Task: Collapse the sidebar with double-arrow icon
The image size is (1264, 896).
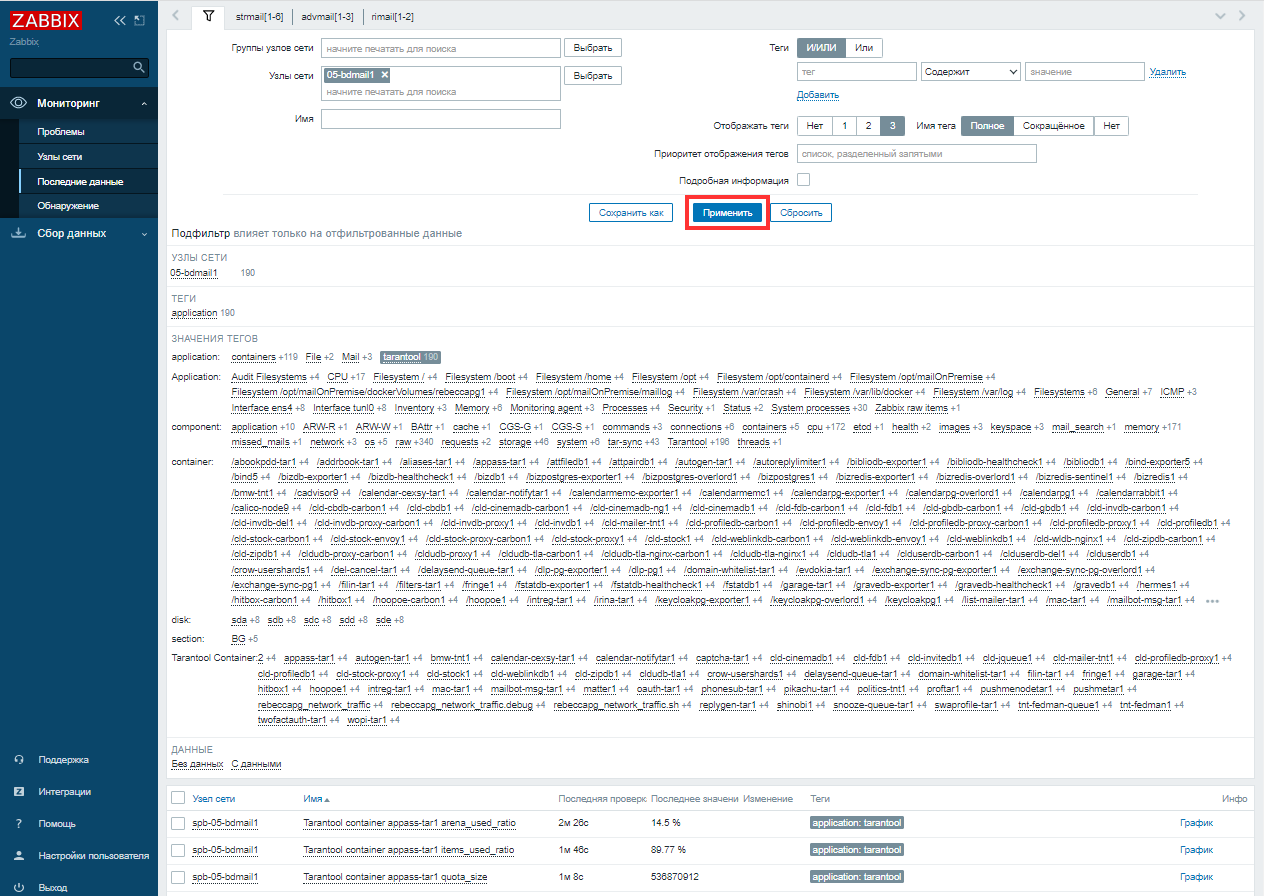Action: pos(120,20)
